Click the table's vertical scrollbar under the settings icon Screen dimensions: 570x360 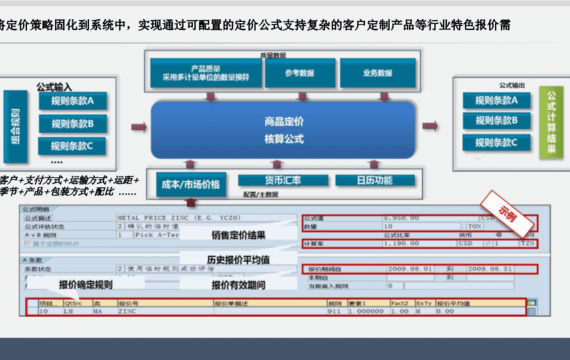531,311
